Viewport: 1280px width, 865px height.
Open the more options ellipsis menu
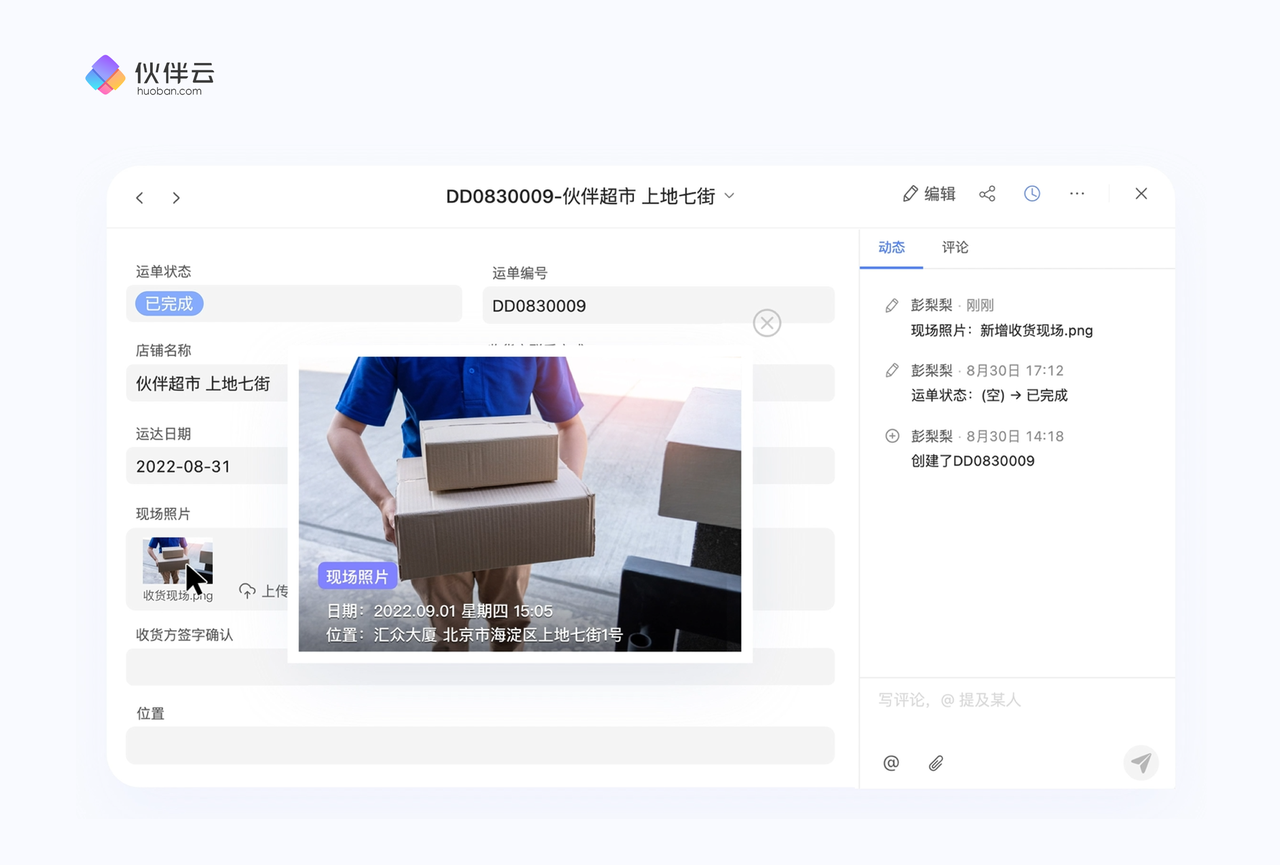[1077, 194]
